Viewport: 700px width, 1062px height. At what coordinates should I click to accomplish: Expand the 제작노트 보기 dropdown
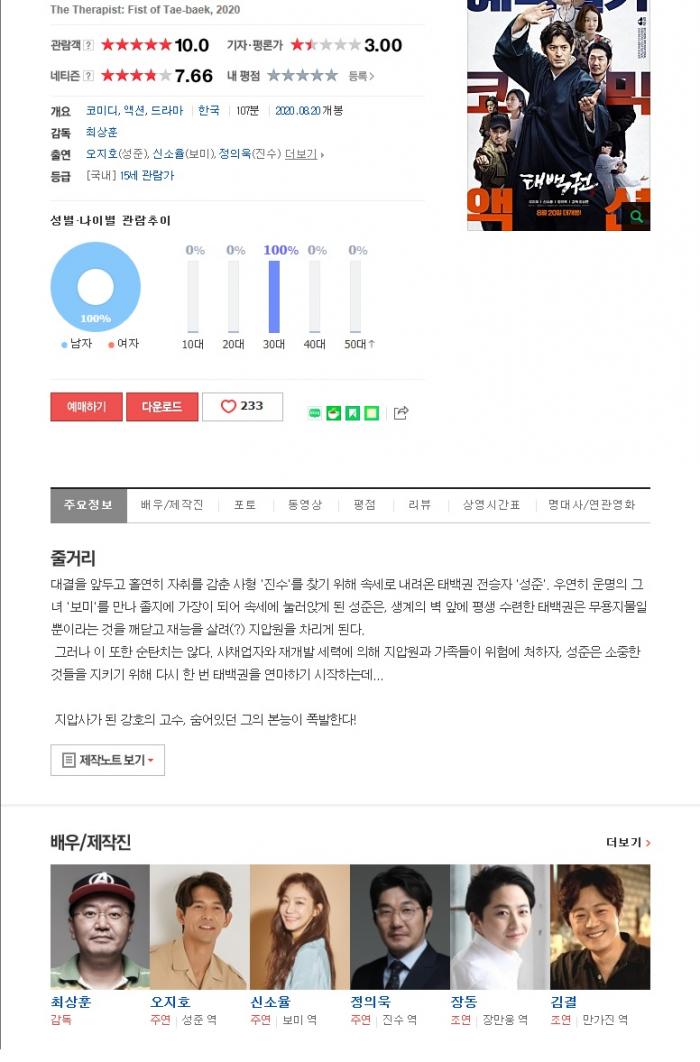[x=108, y=760]
